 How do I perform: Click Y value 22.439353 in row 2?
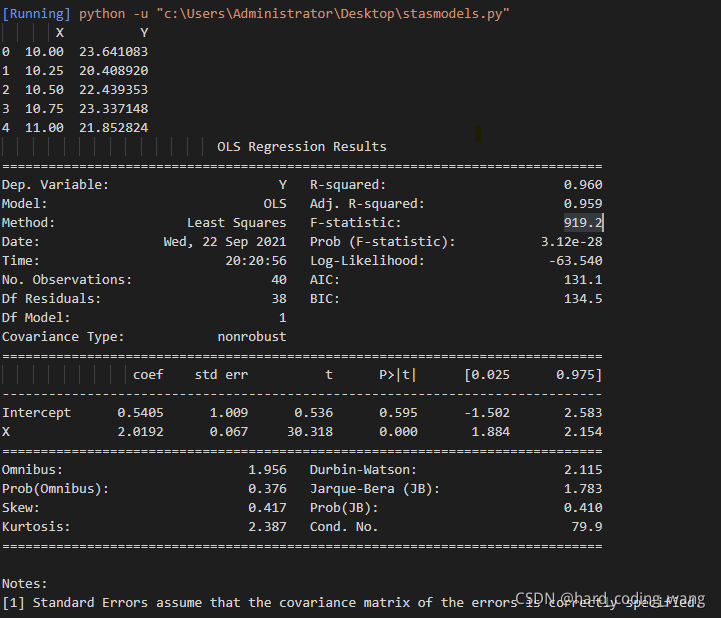click(114, 89)
